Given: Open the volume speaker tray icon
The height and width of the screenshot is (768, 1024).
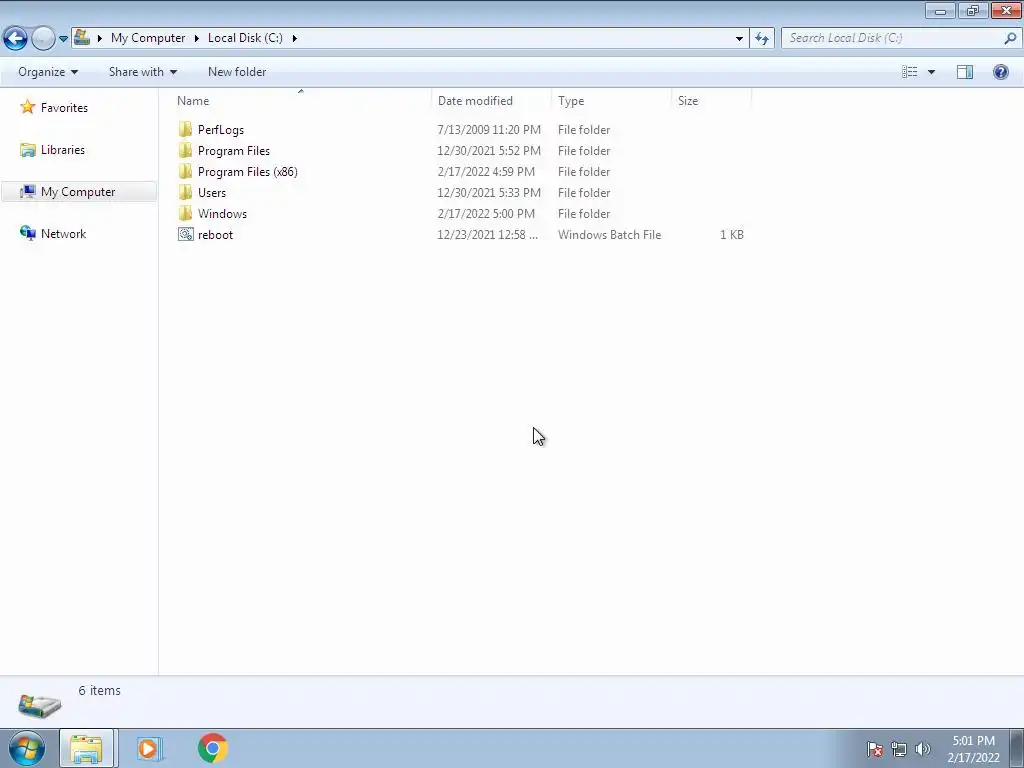Looking at the screenshot, I should [x=923, y=749].
